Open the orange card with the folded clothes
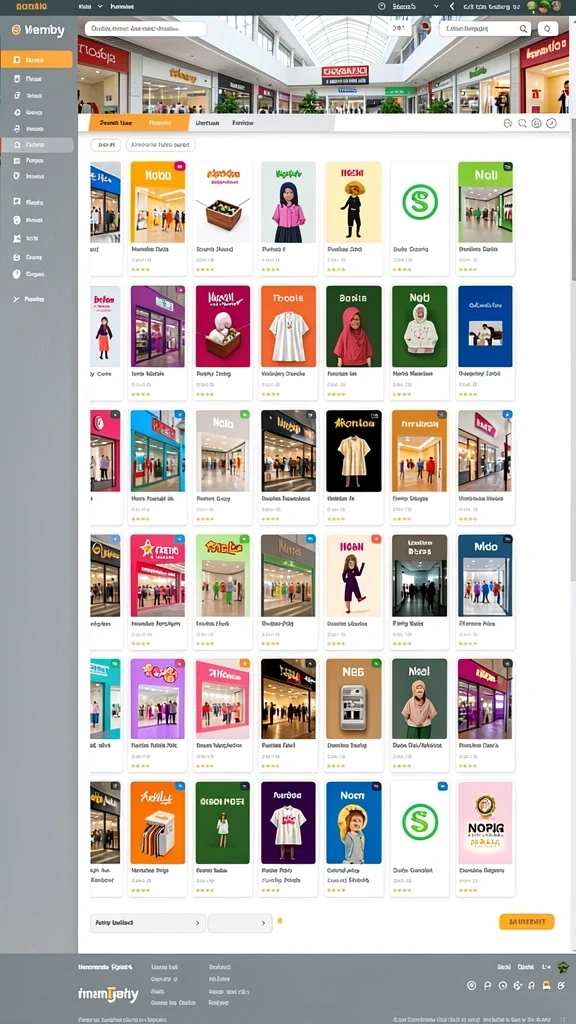576x1024 pixels. point(157,839)
